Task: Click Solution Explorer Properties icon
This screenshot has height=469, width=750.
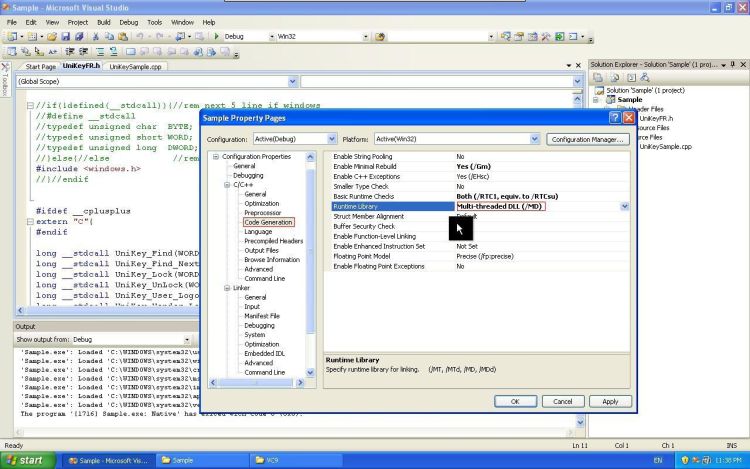Action: click(x=598, y=77)
